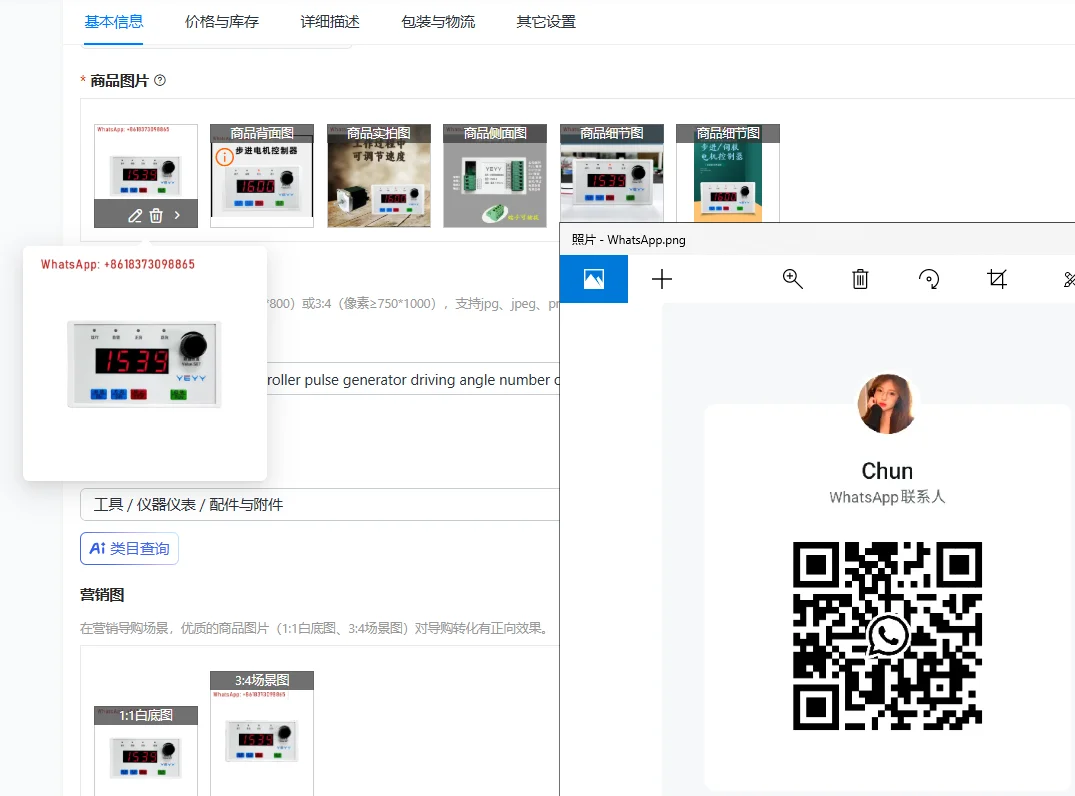Click the Photos app collection icon
The height and width of the screenshot is (796, 1075).
tap(594, 279)
